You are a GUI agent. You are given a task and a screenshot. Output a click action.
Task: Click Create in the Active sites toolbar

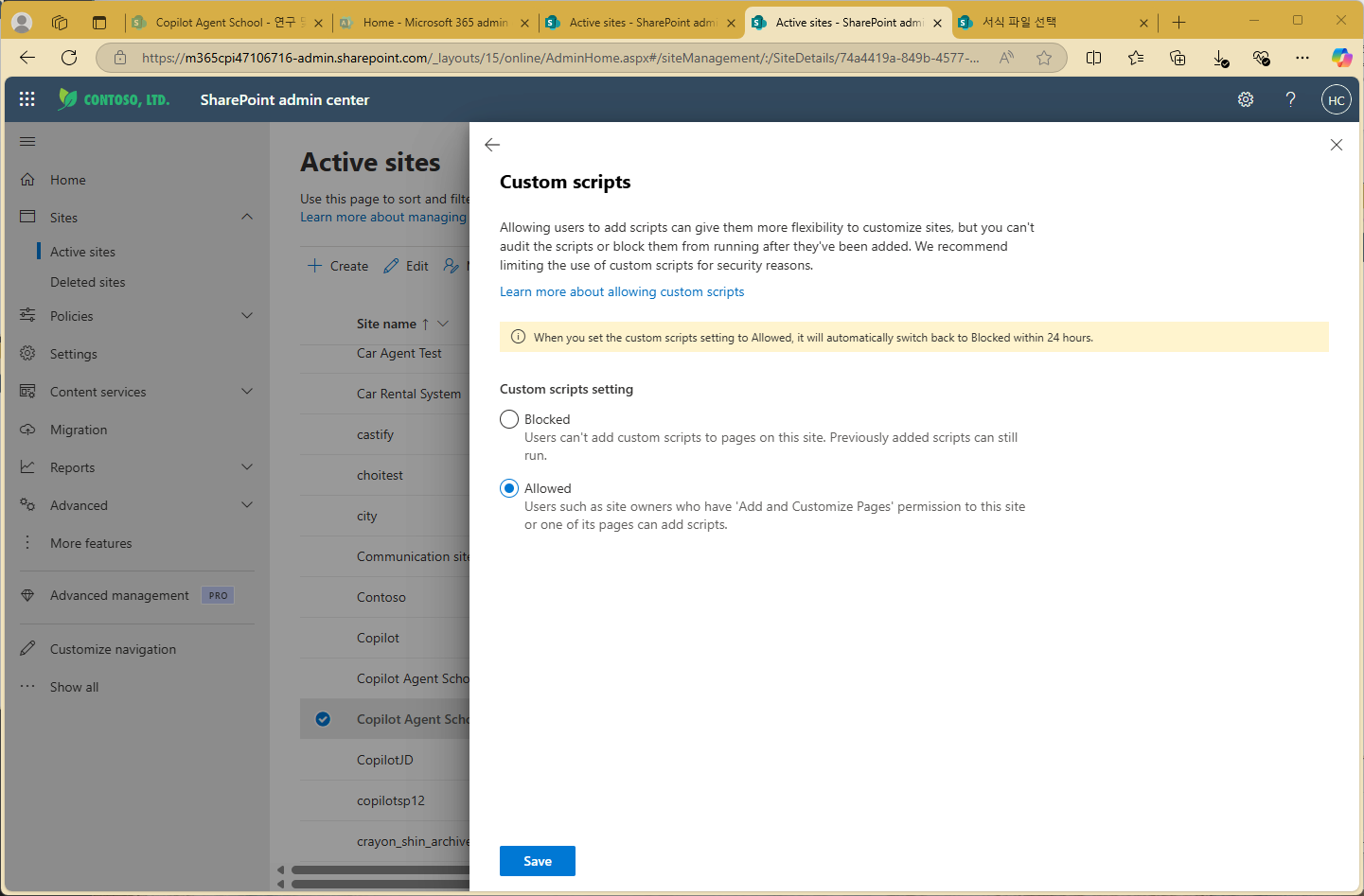click(x=338, y=266)
